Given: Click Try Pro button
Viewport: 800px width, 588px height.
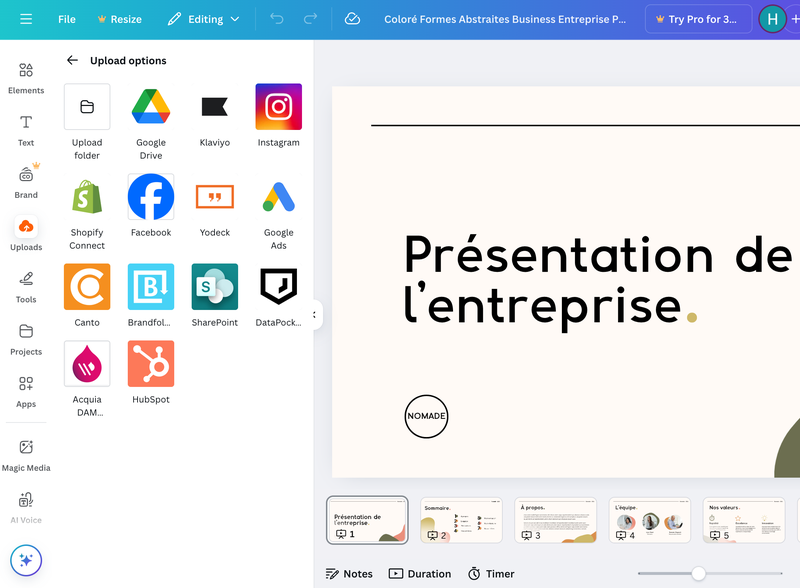Looking at the screenshot, I should click(x=698, y=19).
